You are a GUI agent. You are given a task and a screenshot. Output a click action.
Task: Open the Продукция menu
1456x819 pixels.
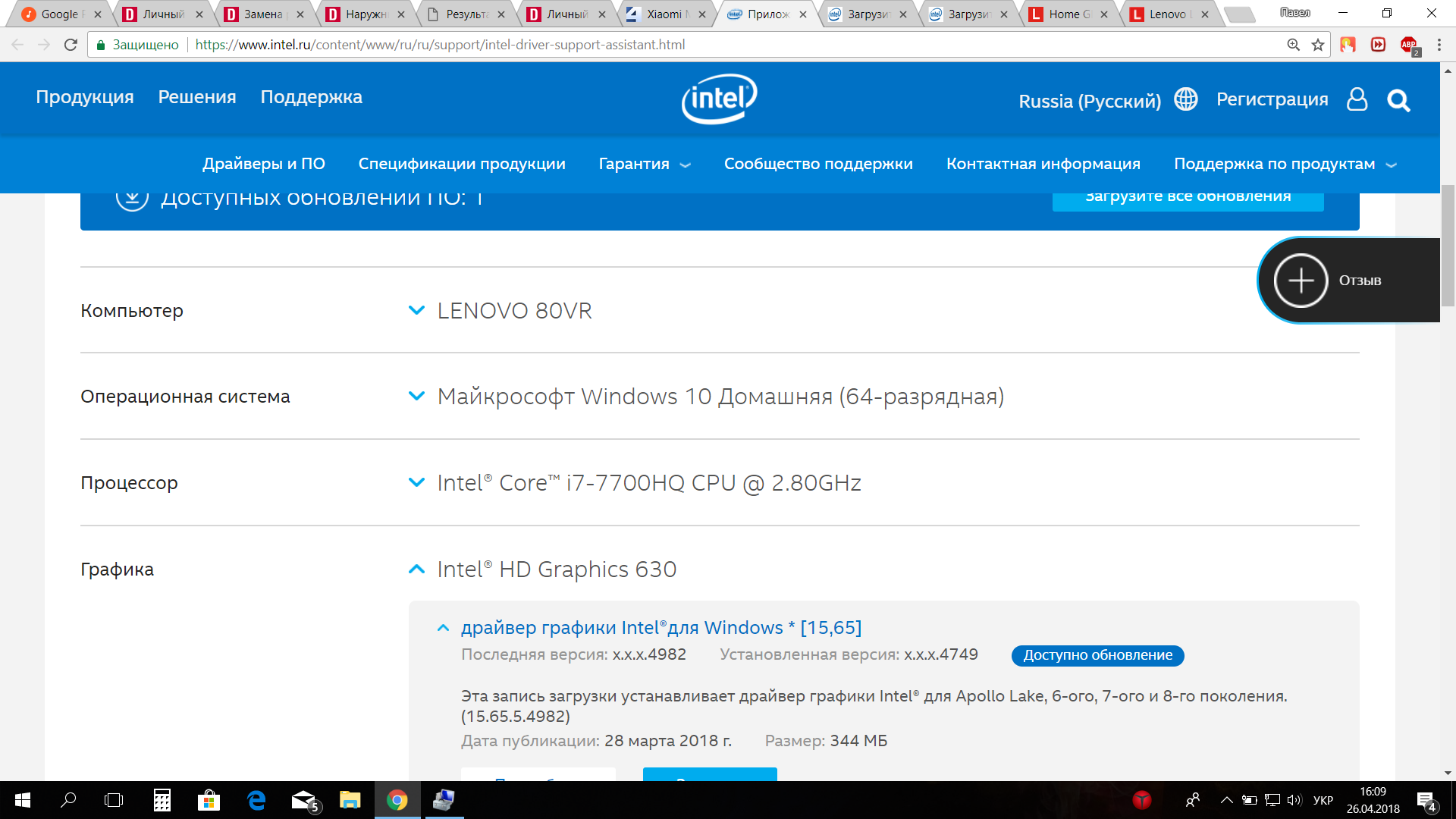pyautogui.click(x=85, y=97)
